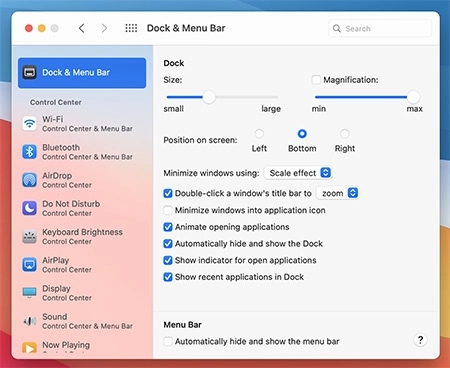Select Right dock position
The height and width of the screenshot is (368, 450).
click(x=345, y=134)
